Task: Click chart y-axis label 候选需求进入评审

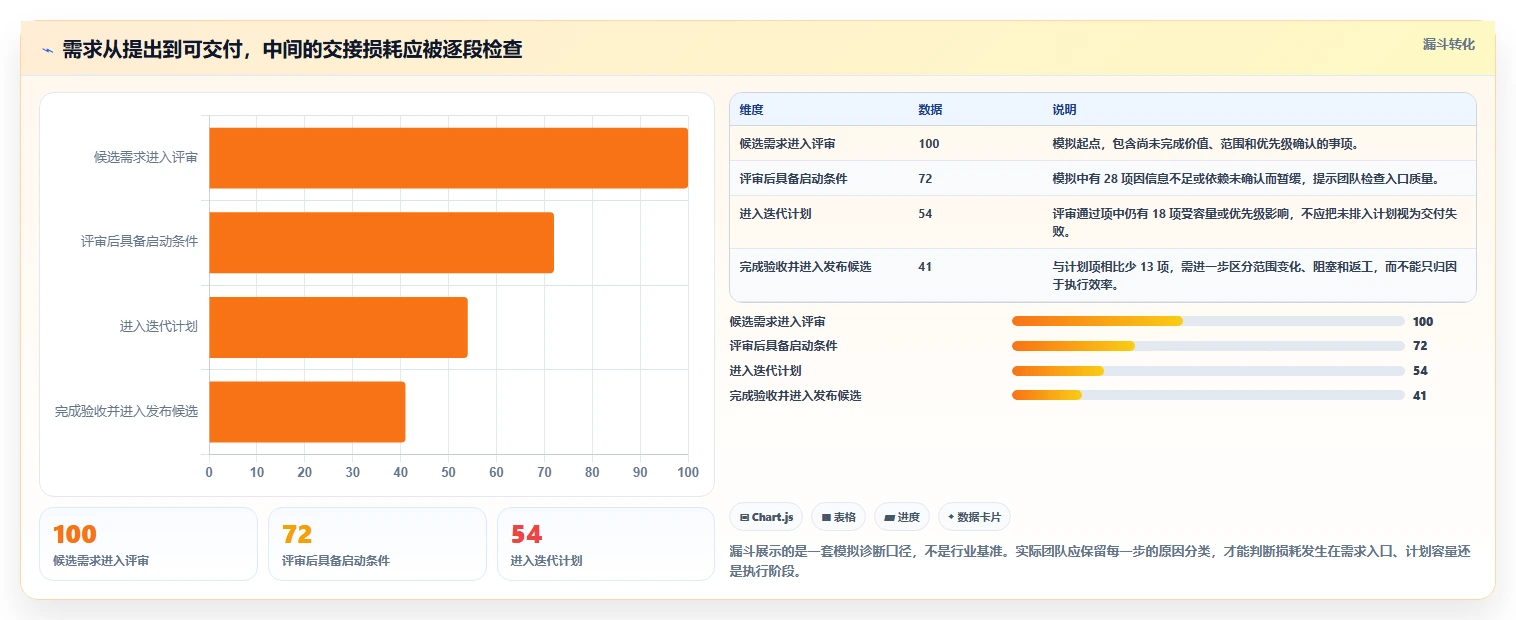Action: 146,158
